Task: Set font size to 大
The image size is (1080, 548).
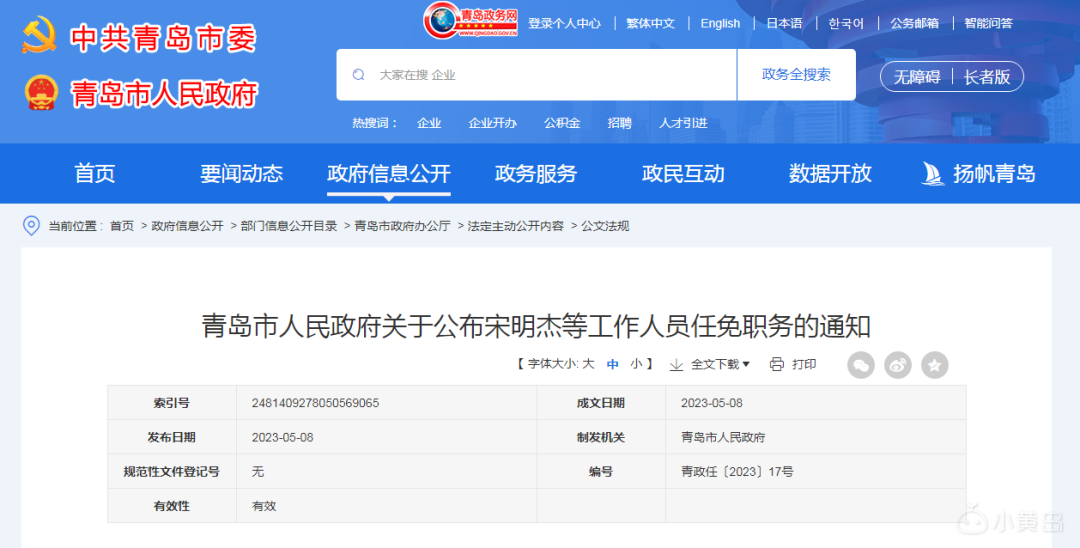Action: pyautogui.click(x=588, y=364)
